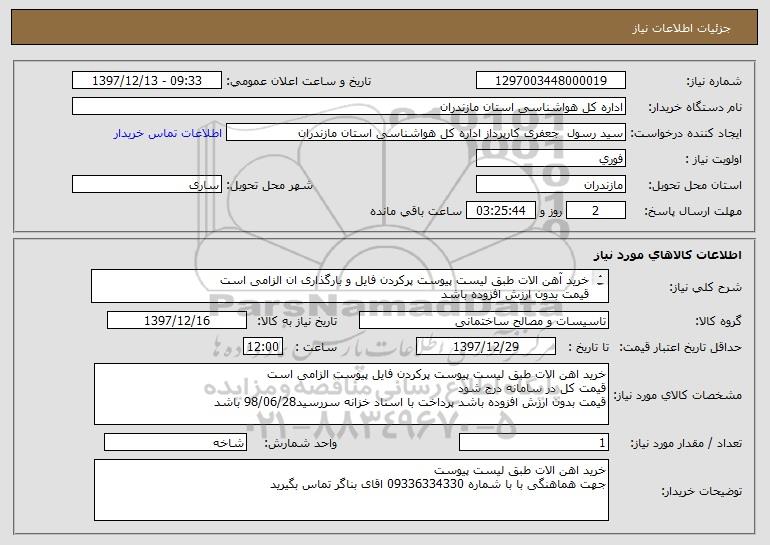Click the goods specification text area
This screenshot has width=770, height=545.
(351, 394)
